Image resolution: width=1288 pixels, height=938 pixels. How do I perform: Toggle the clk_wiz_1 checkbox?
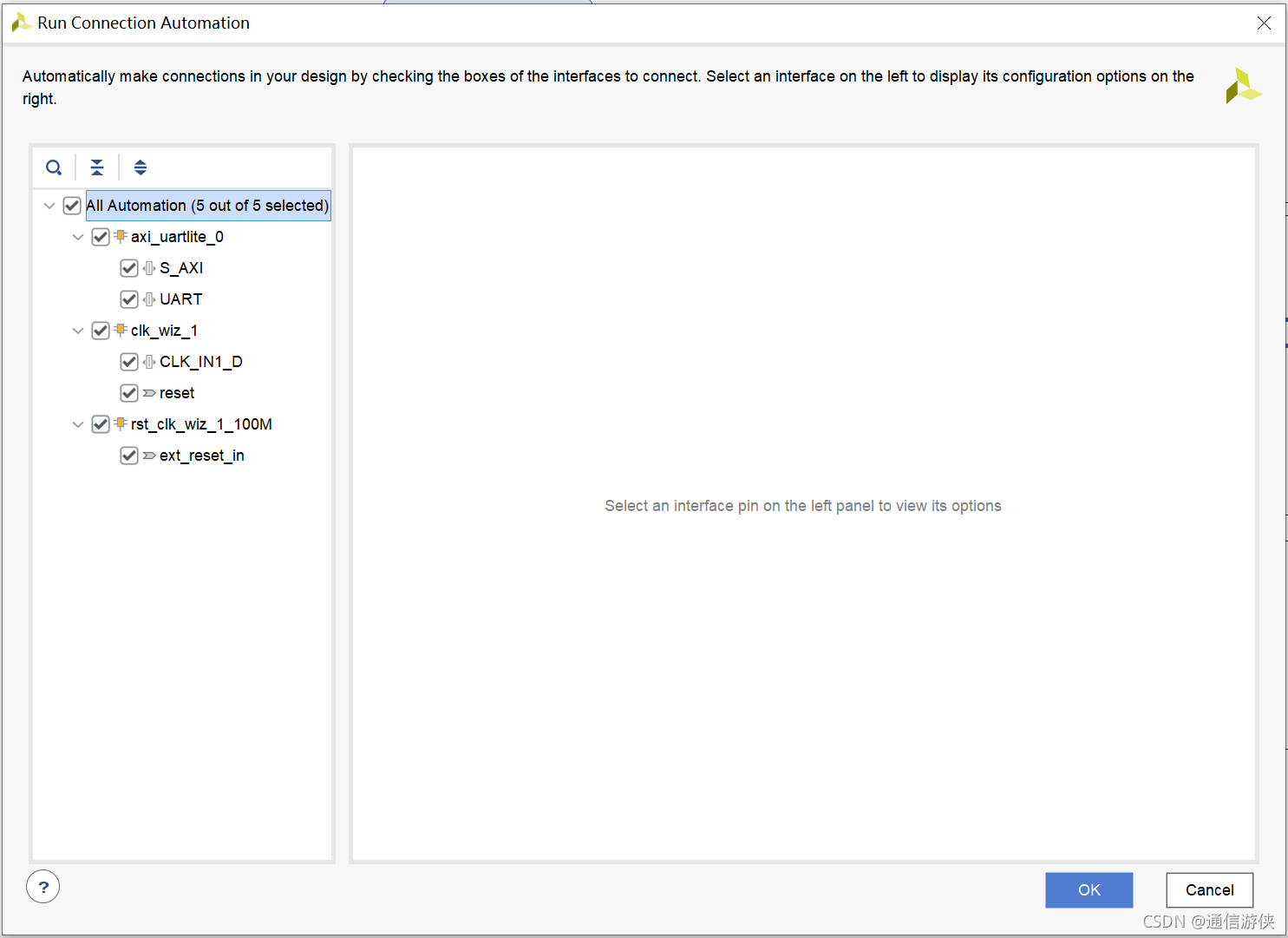tap(101, 331)
